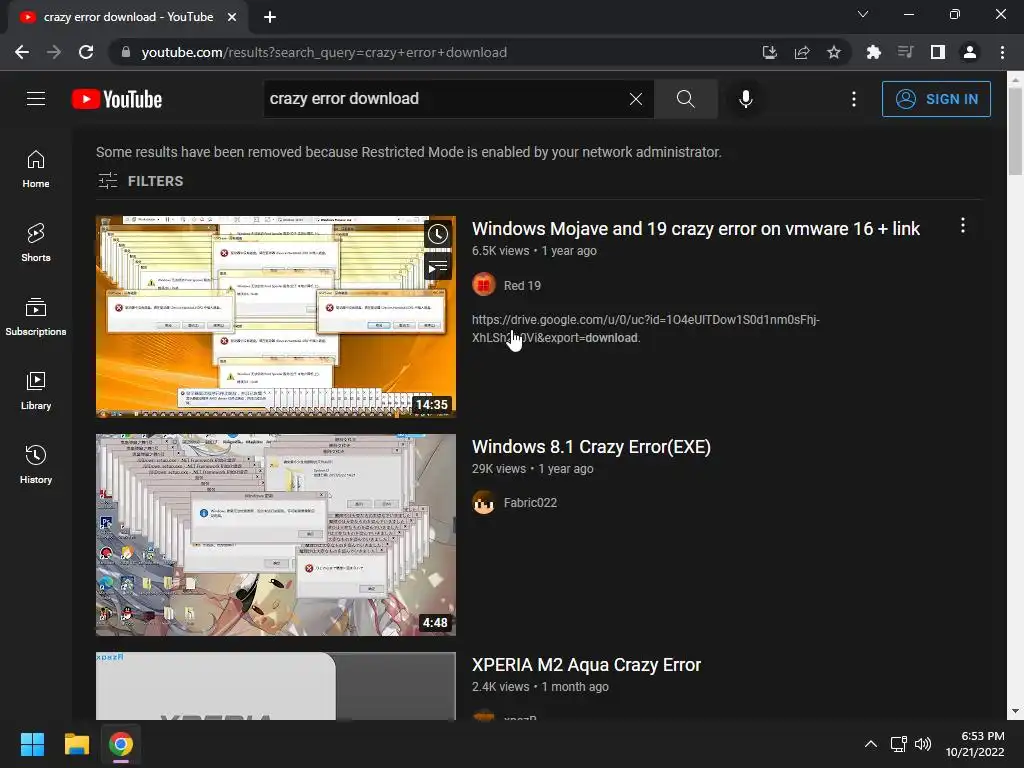Open File Explorer from taskbar
The width and height of the screenshot is (1024, 768).
[76, 744]
